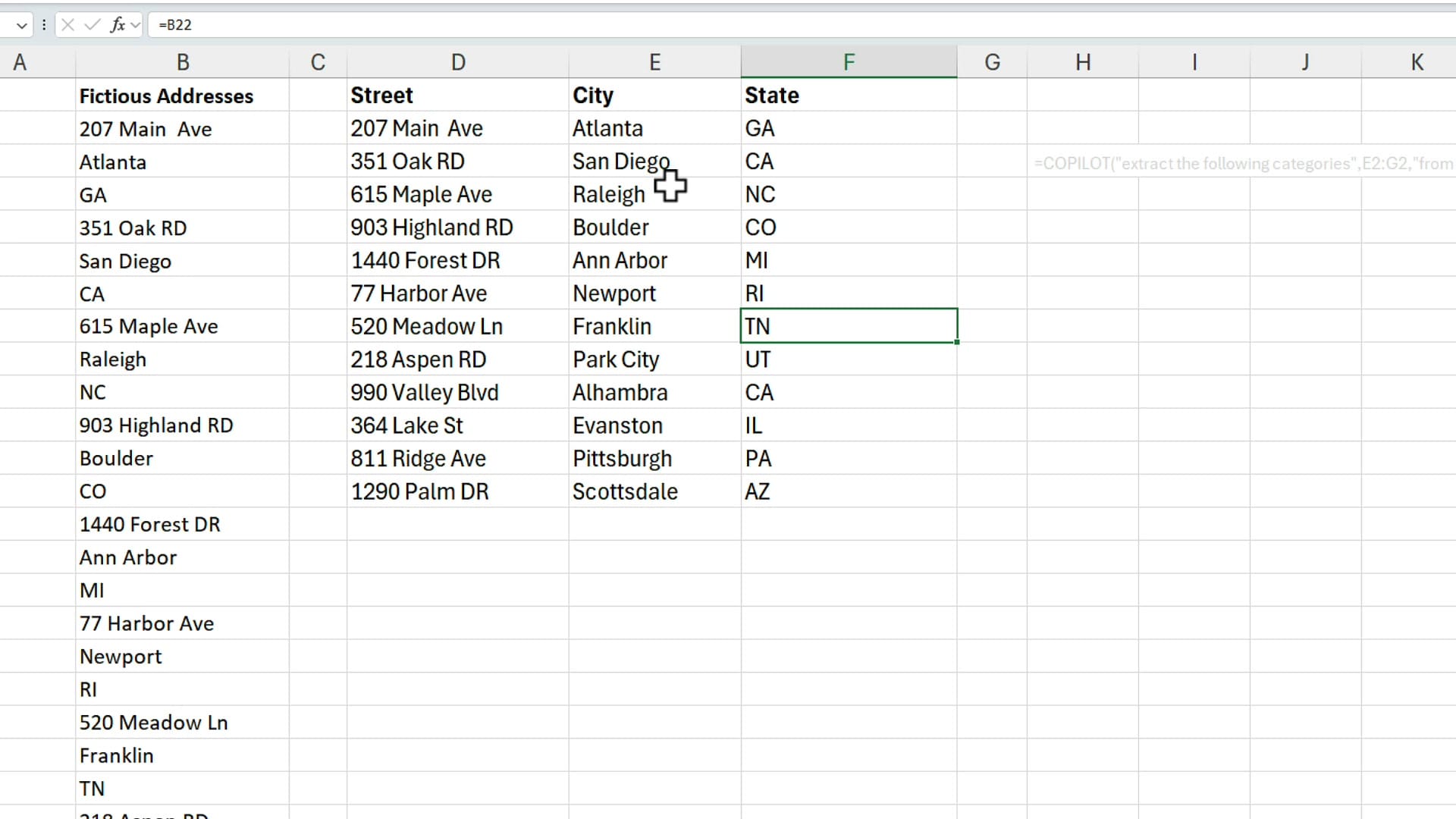Viewport: 1456px width, 819px height.
Task: Select the cell containing TN in State column
Action: [x=849, y=325]
